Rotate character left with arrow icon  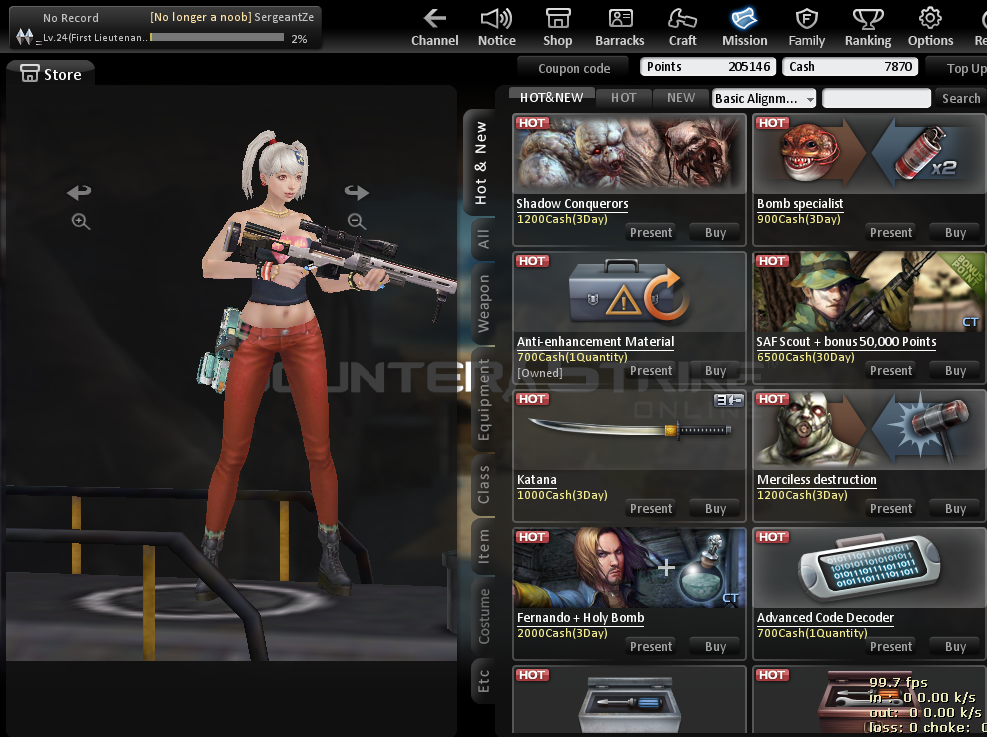pos(79,191)
